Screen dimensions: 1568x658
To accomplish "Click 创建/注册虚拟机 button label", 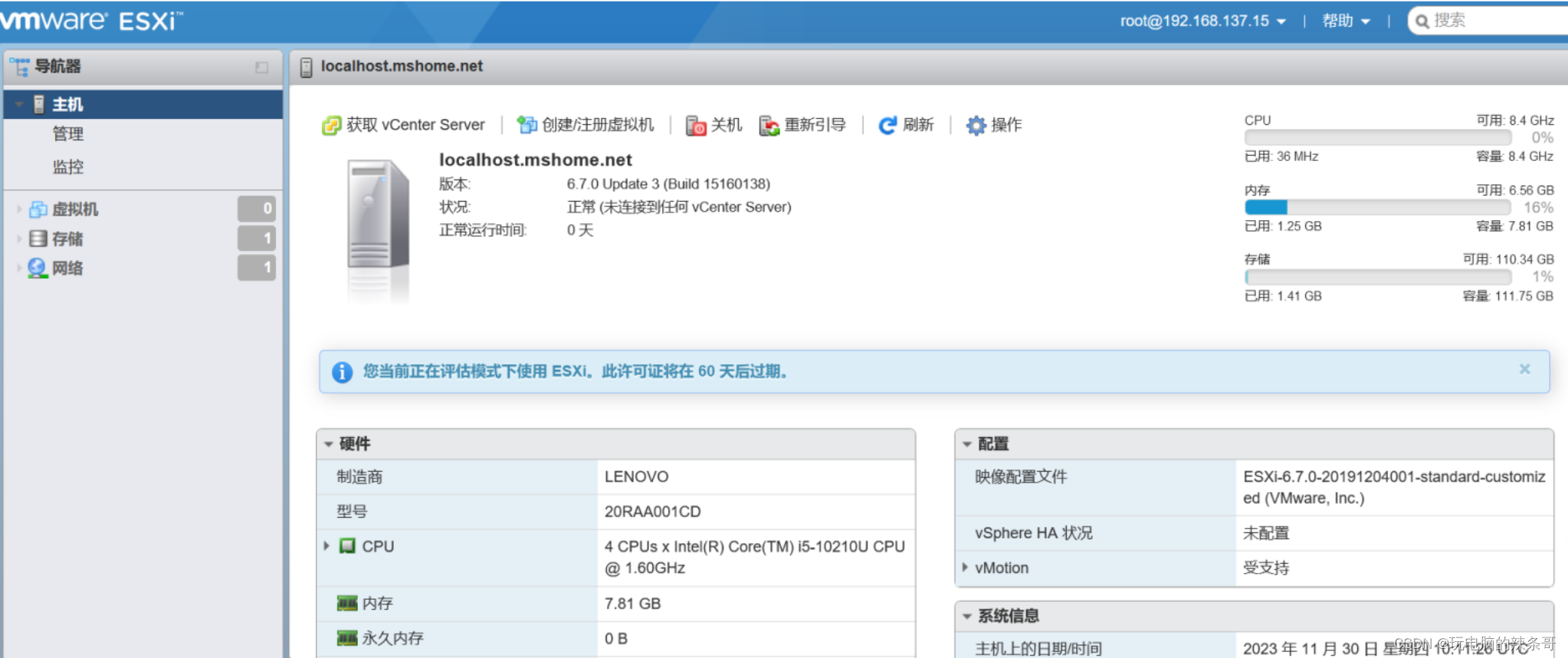I will click(x=598, y=125).
